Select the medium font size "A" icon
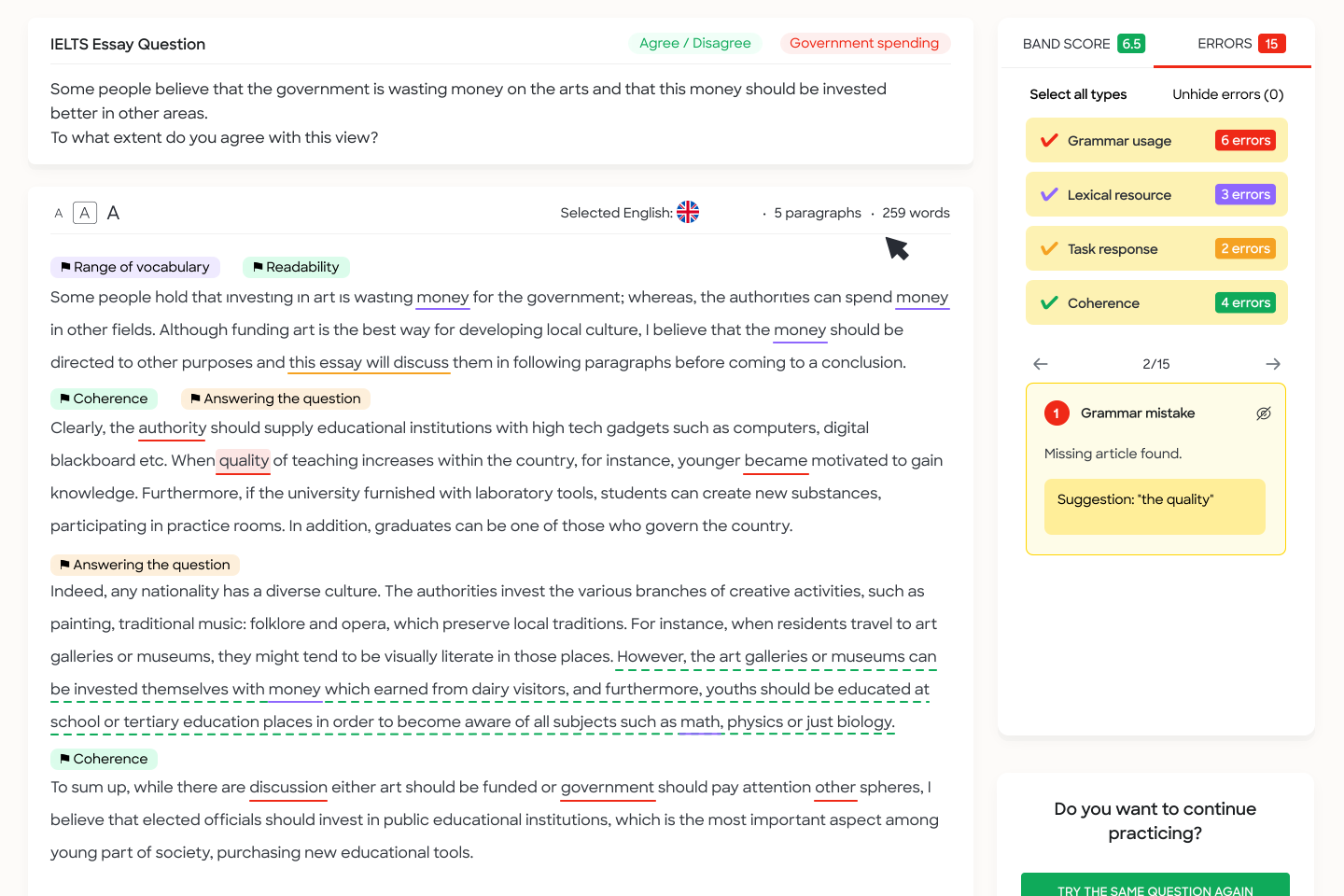Screen dimensions: 1344x896 coord(84,212)
